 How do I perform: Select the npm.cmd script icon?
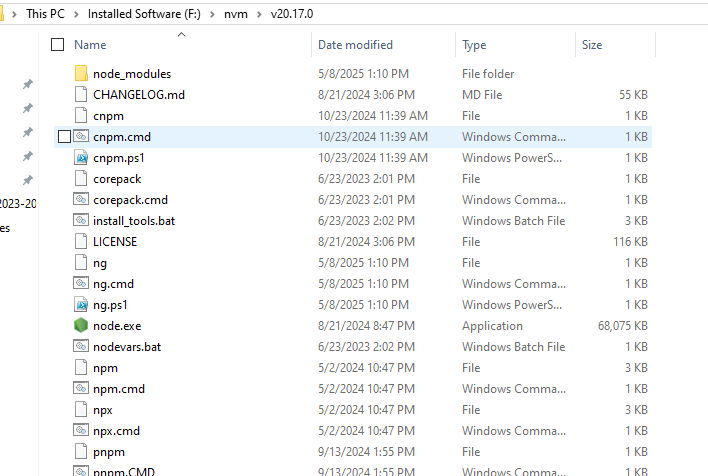tap(81, 388)
